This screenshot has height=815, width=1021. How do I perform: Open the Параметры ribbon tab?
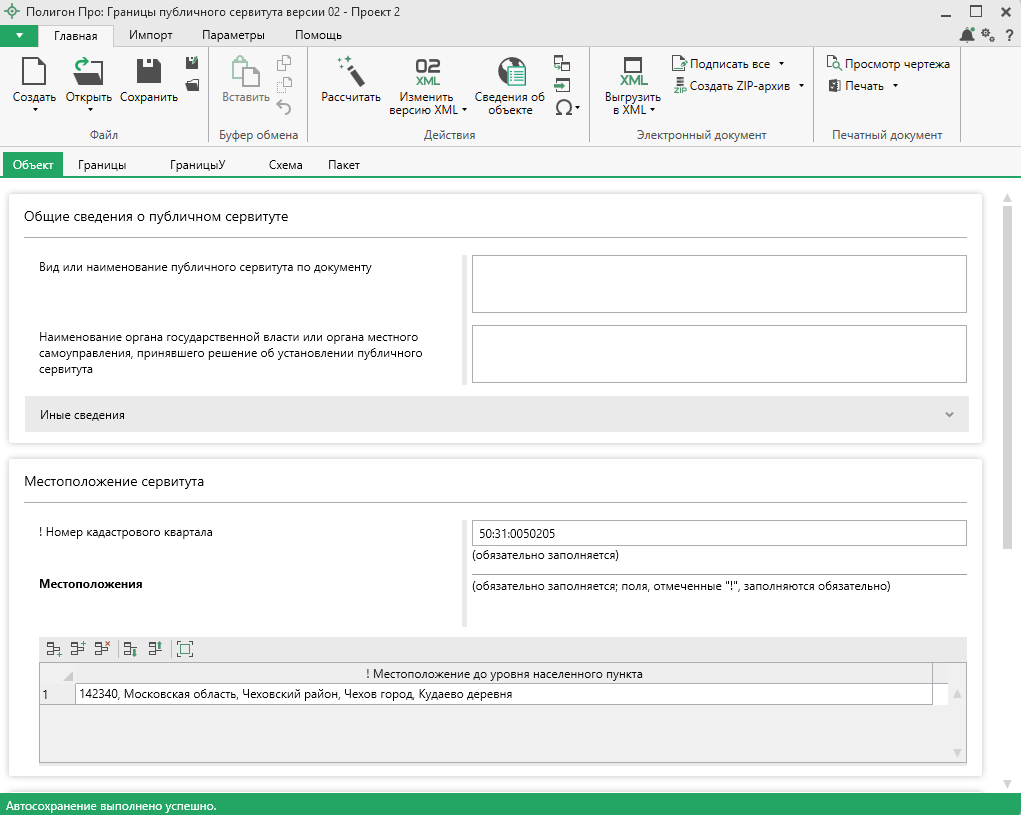tap(233, 35)
